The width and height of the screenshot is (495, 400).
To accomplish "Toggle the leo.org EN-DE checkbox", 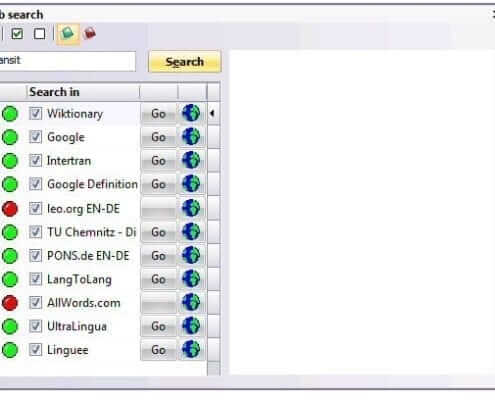I will (x=35, y=208).
